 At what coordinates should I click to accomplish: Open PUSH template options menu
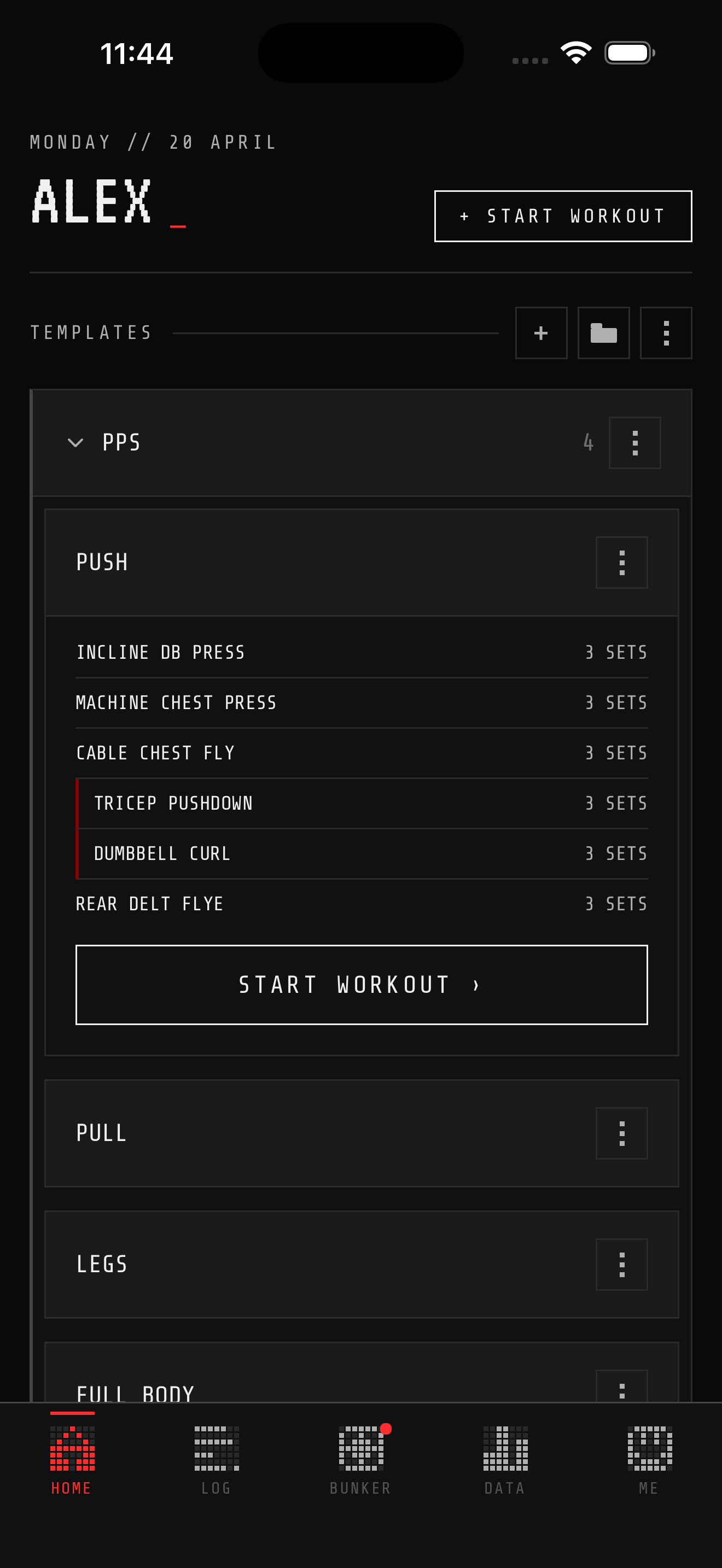tap(621, 563)
